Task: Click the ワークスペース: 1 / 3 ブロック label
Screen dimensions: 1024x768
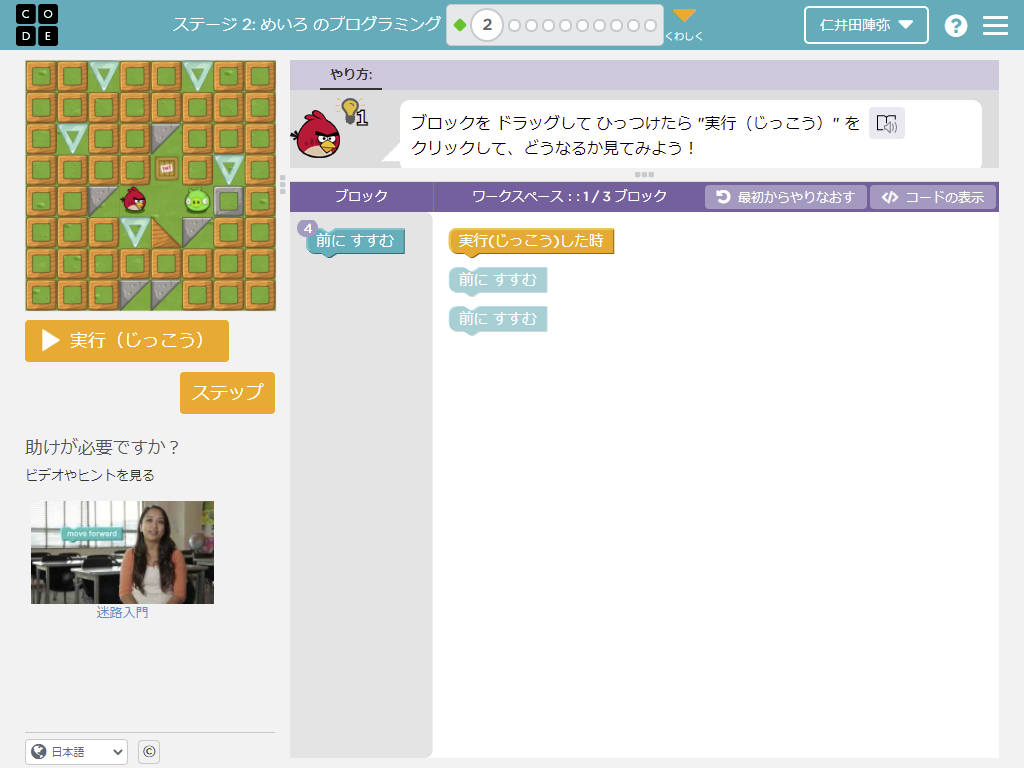Action: [x=569, y=197]
